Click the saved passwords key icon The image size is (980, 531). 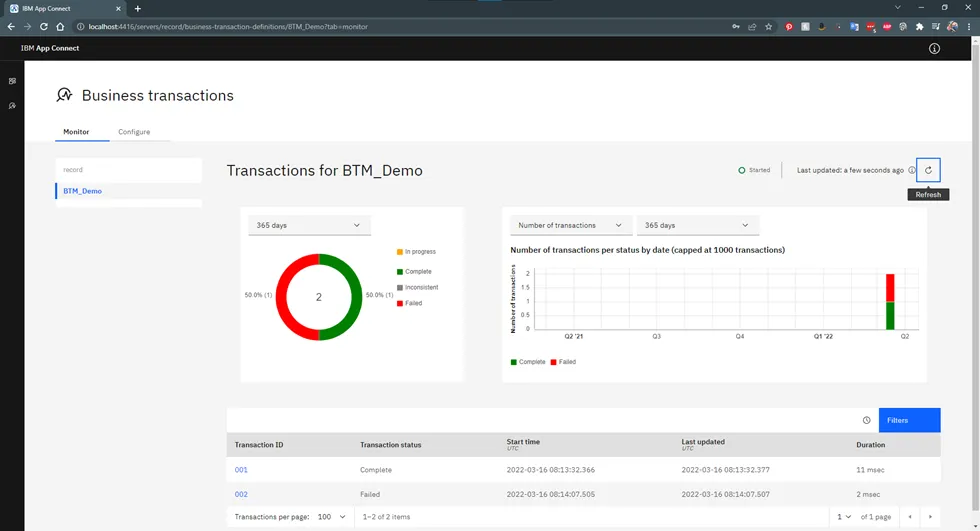coord(736,27)
